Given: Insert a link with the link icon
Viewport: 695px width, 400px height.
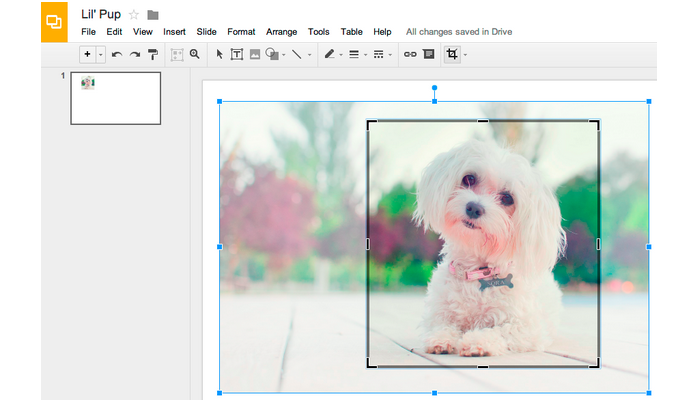Looking at the screenshot, I should tap(410, 54).
